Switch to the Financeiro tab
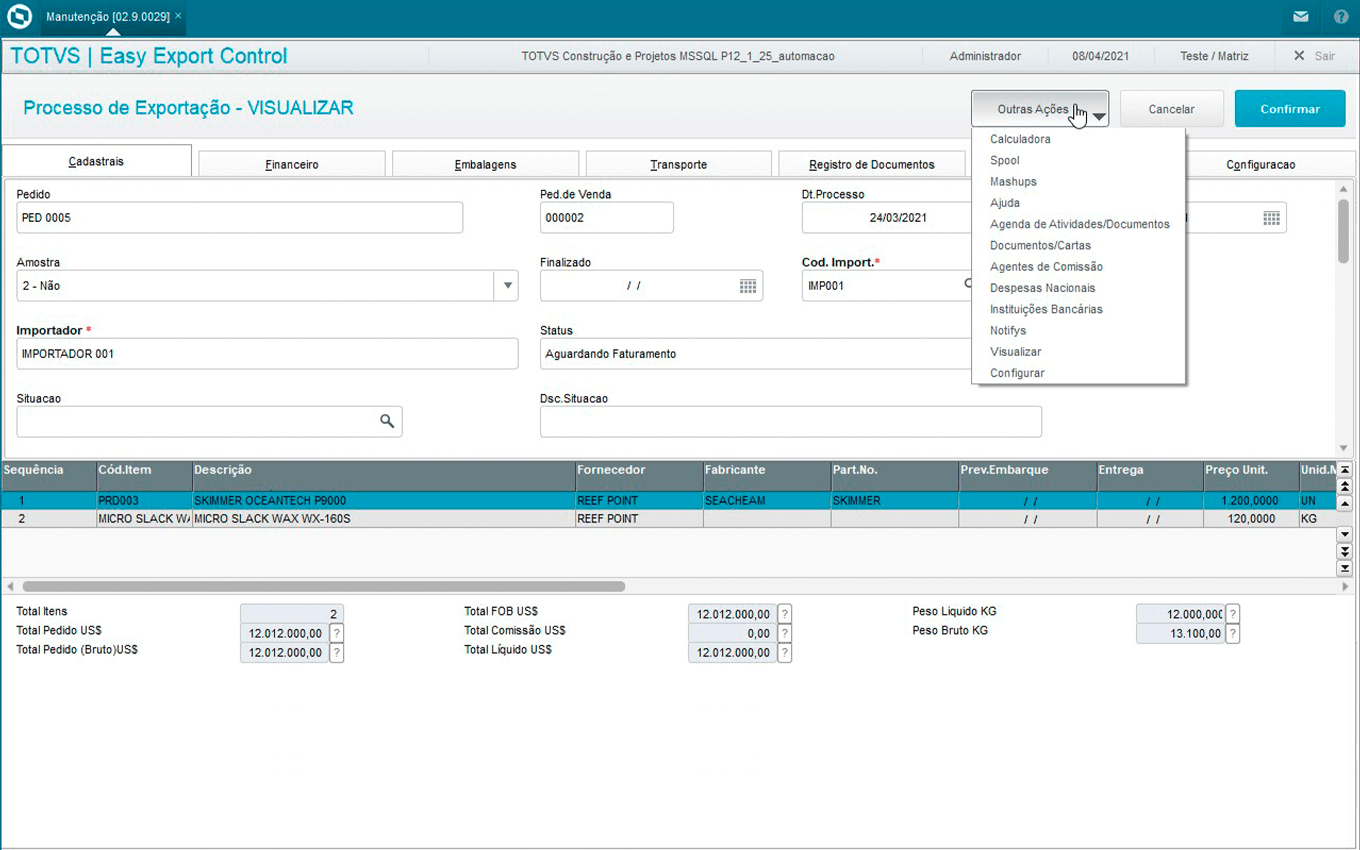Image resolution: width=1360 pixels, height=850 pixels. (292, 164)
